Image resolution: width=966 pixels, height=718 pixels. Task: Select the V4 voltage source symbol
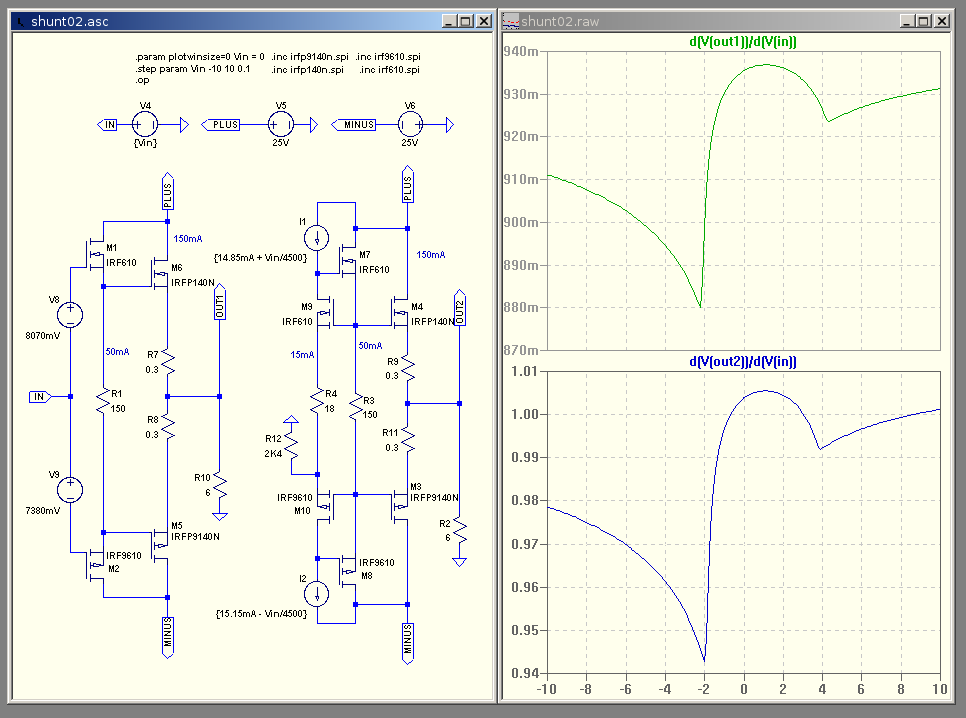tap(145, 125)
